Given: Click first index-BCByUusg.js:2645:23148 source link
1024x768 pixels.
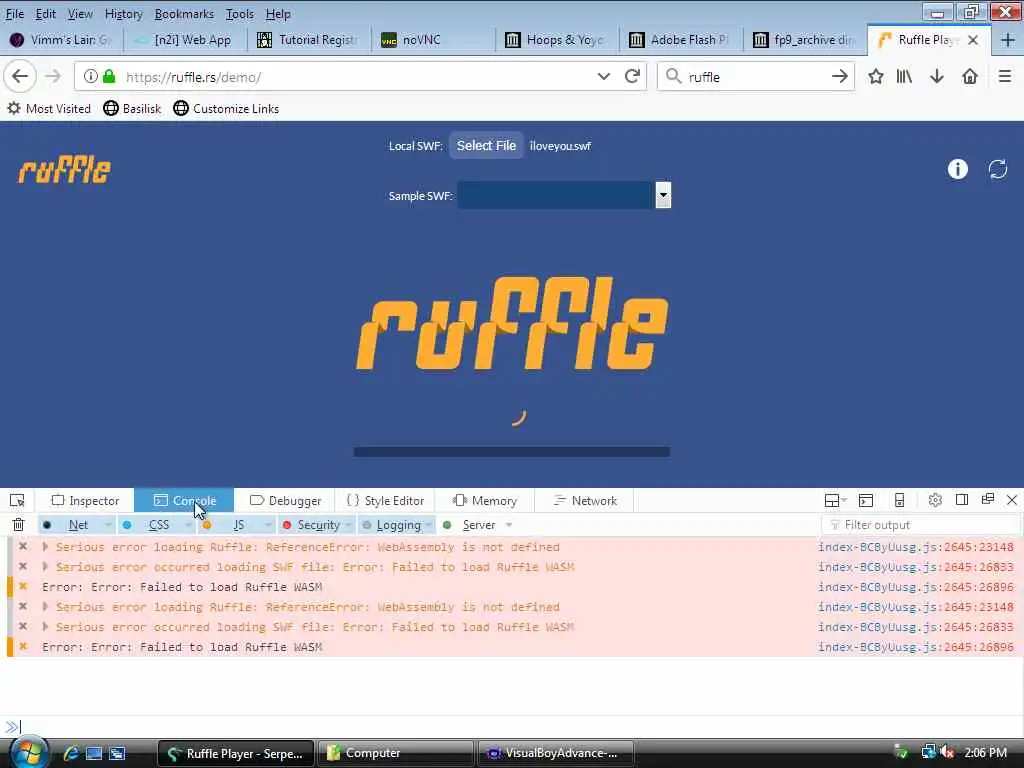Looking at the screenshot, I should 916,547.
